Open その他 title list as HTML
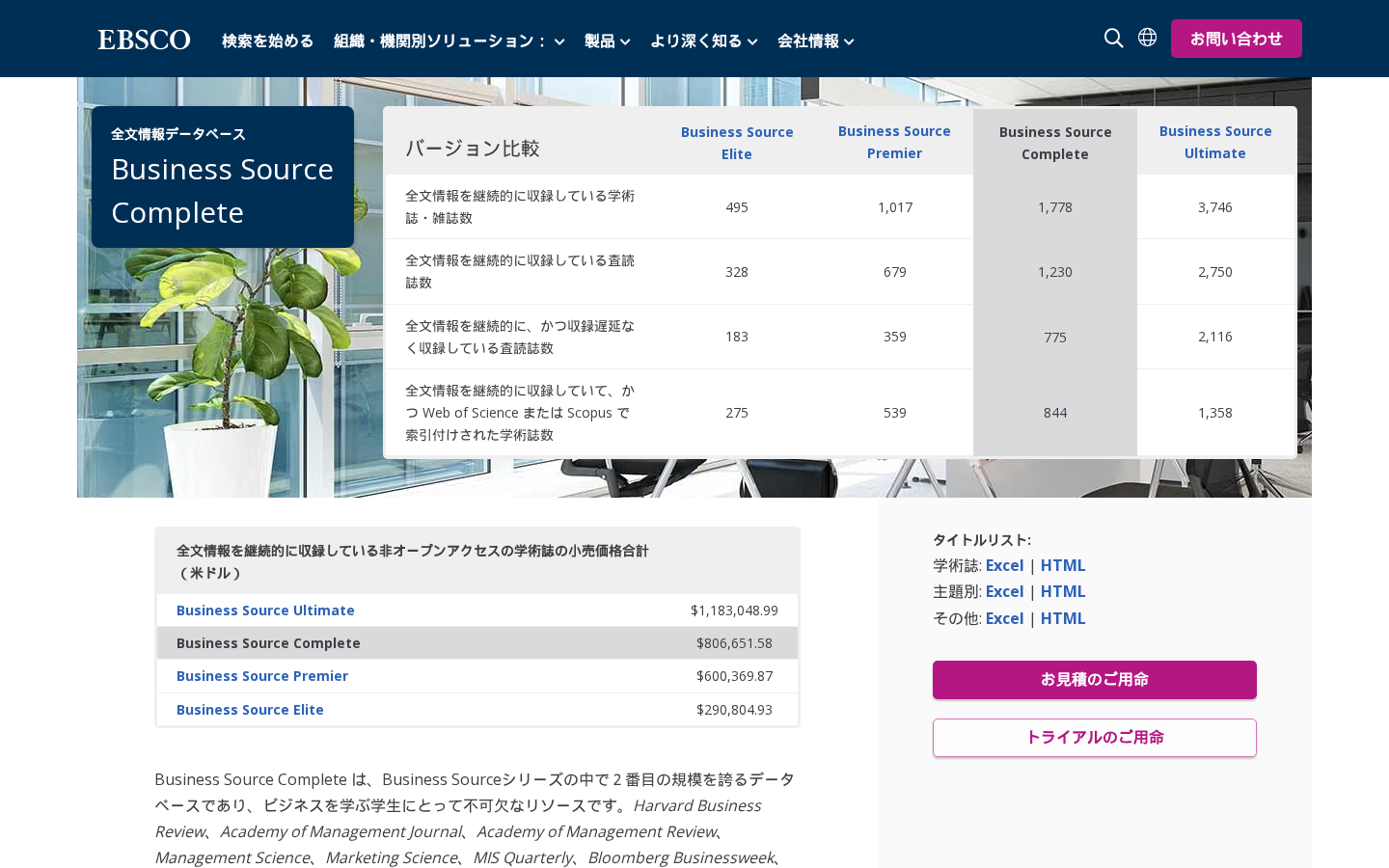This screenshot has height=868, width=1389. click(1063, 618)
